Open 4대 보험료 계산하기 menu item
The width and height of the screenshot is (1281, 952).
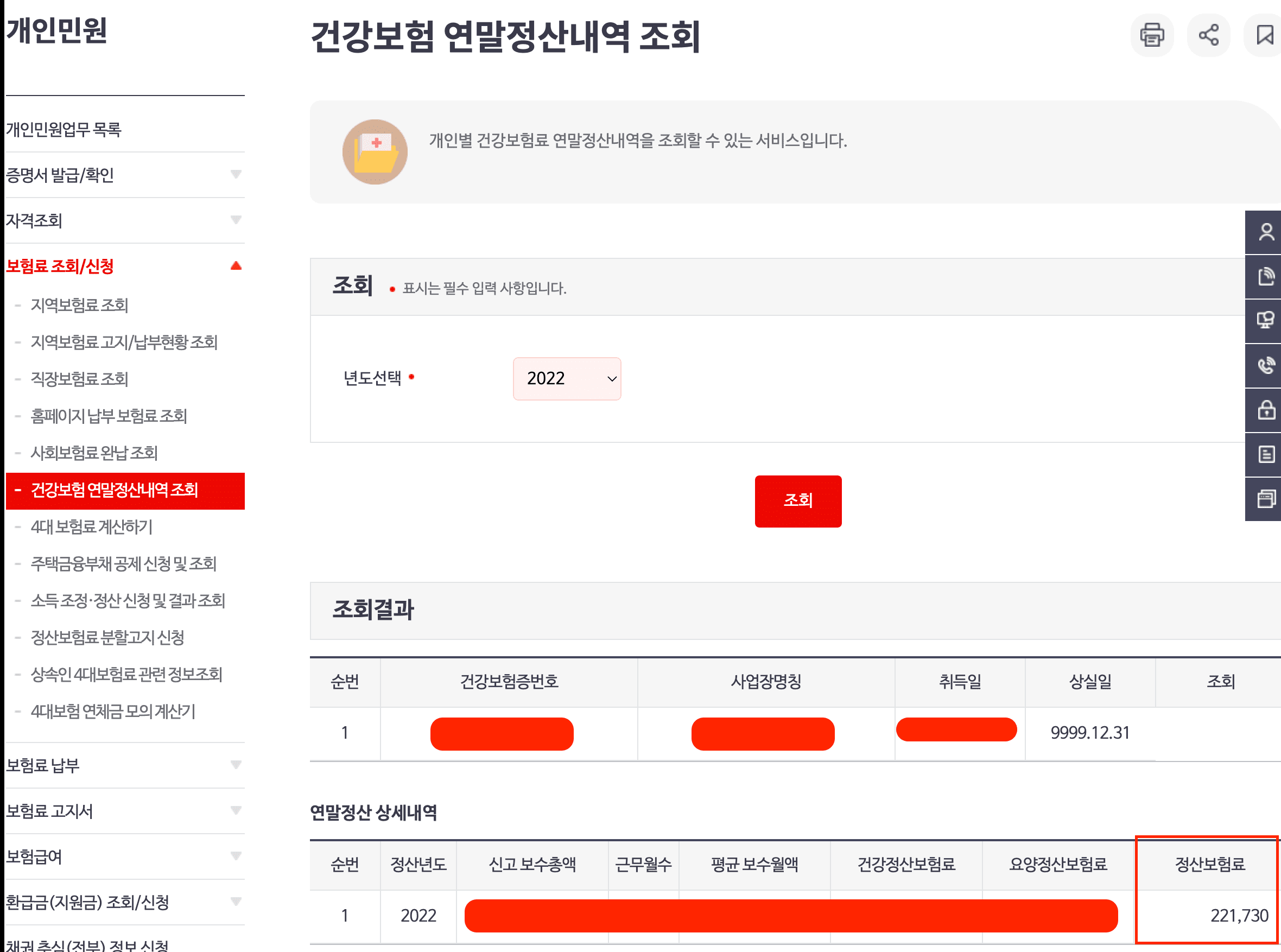(x=92, y=526)
